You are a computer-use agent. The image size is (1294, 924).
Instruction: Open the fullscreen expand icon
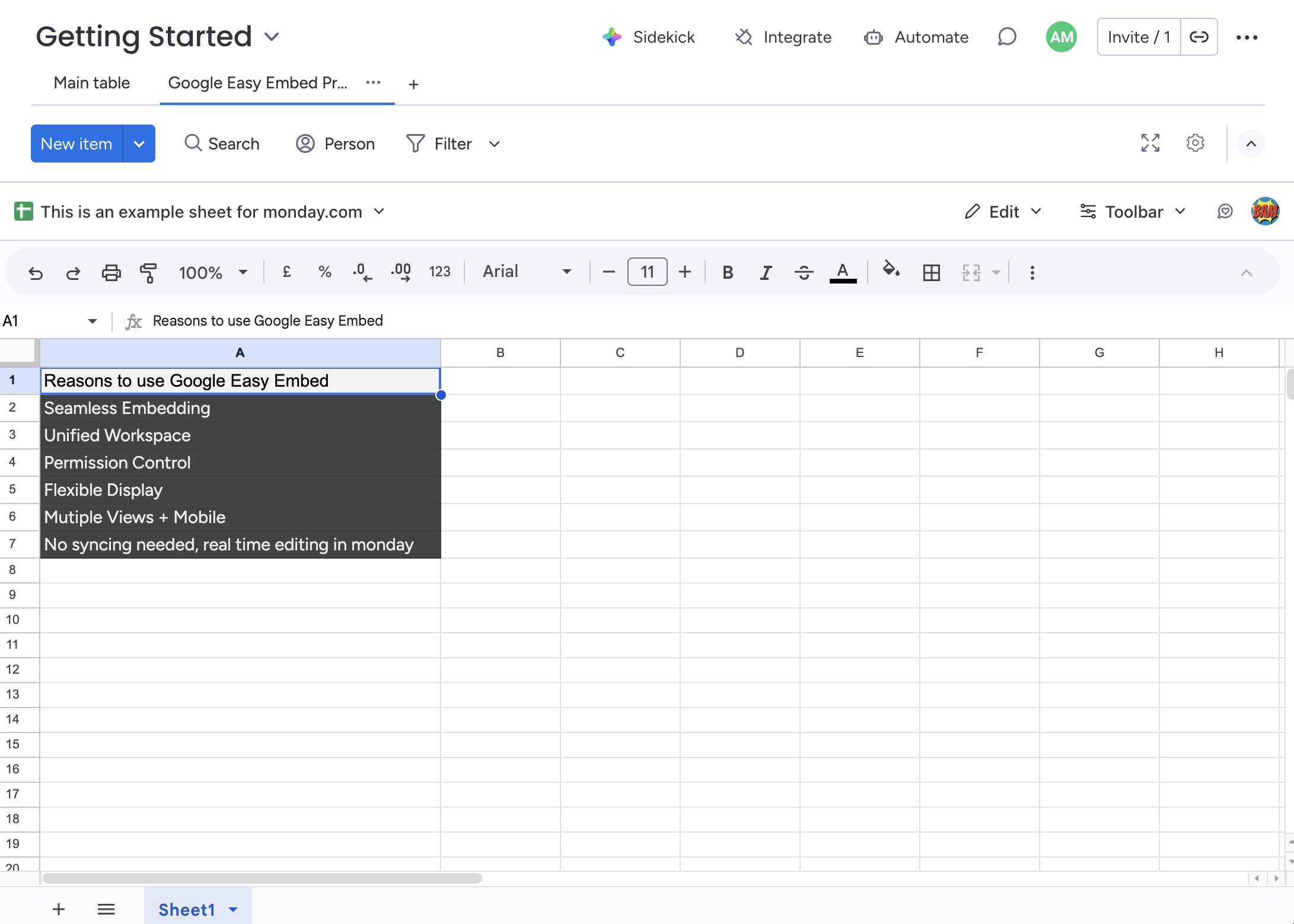pos(1150,144)
